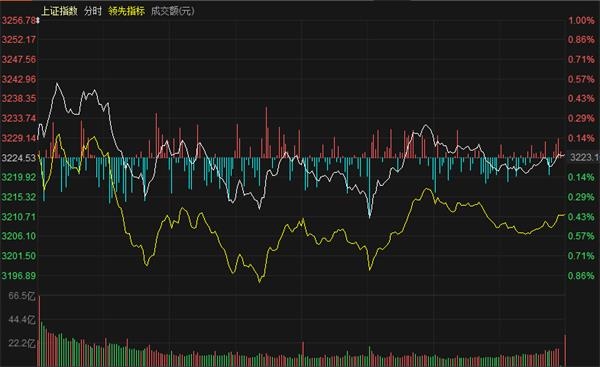This screenshot has height=367, width=600.
Task: Click the 22.2亿 volume axis label
Action: 21,343
